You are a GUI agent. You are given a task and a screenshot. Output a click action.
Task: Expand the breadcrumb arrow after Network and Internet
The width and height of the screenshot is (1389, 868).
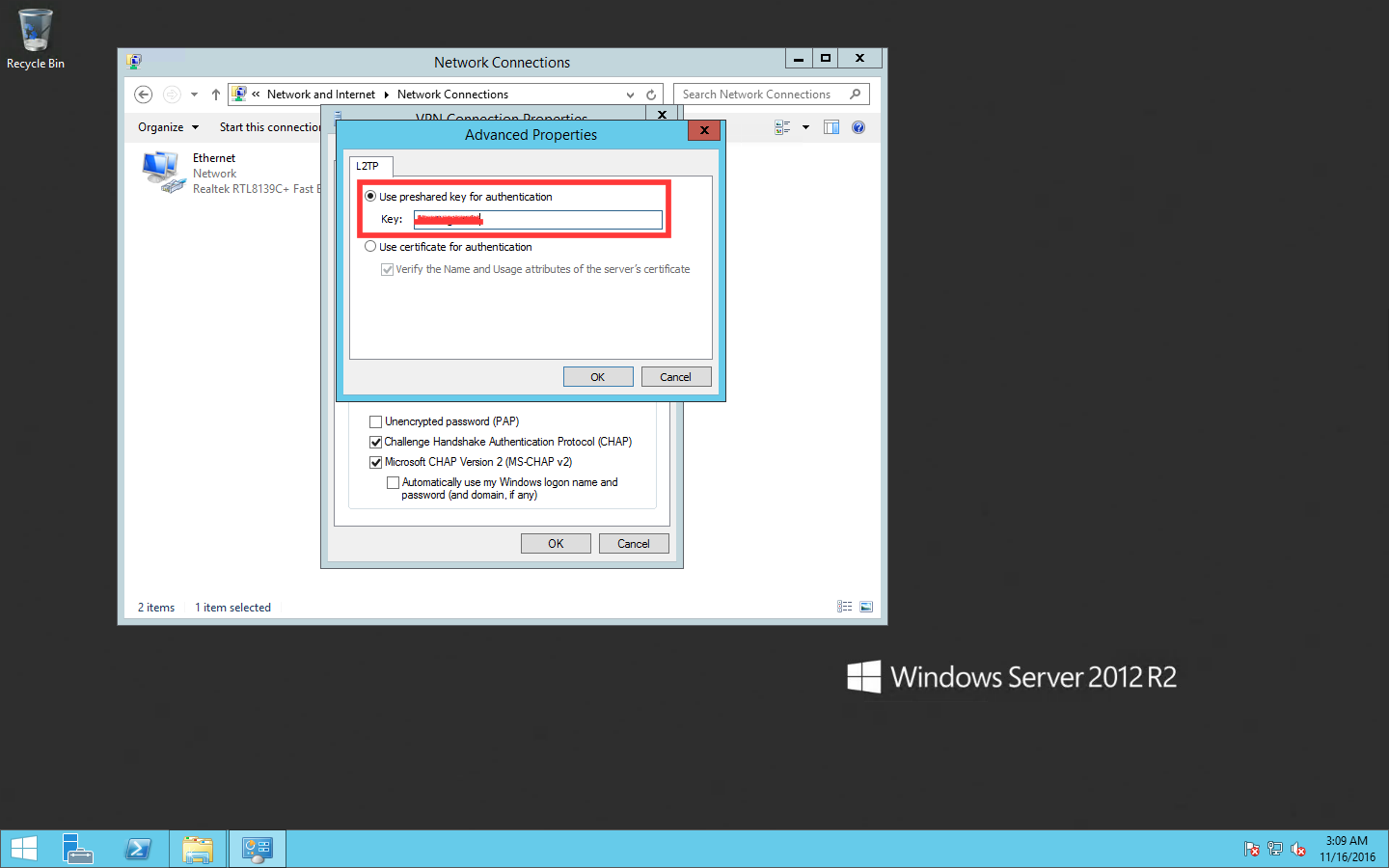386,95
